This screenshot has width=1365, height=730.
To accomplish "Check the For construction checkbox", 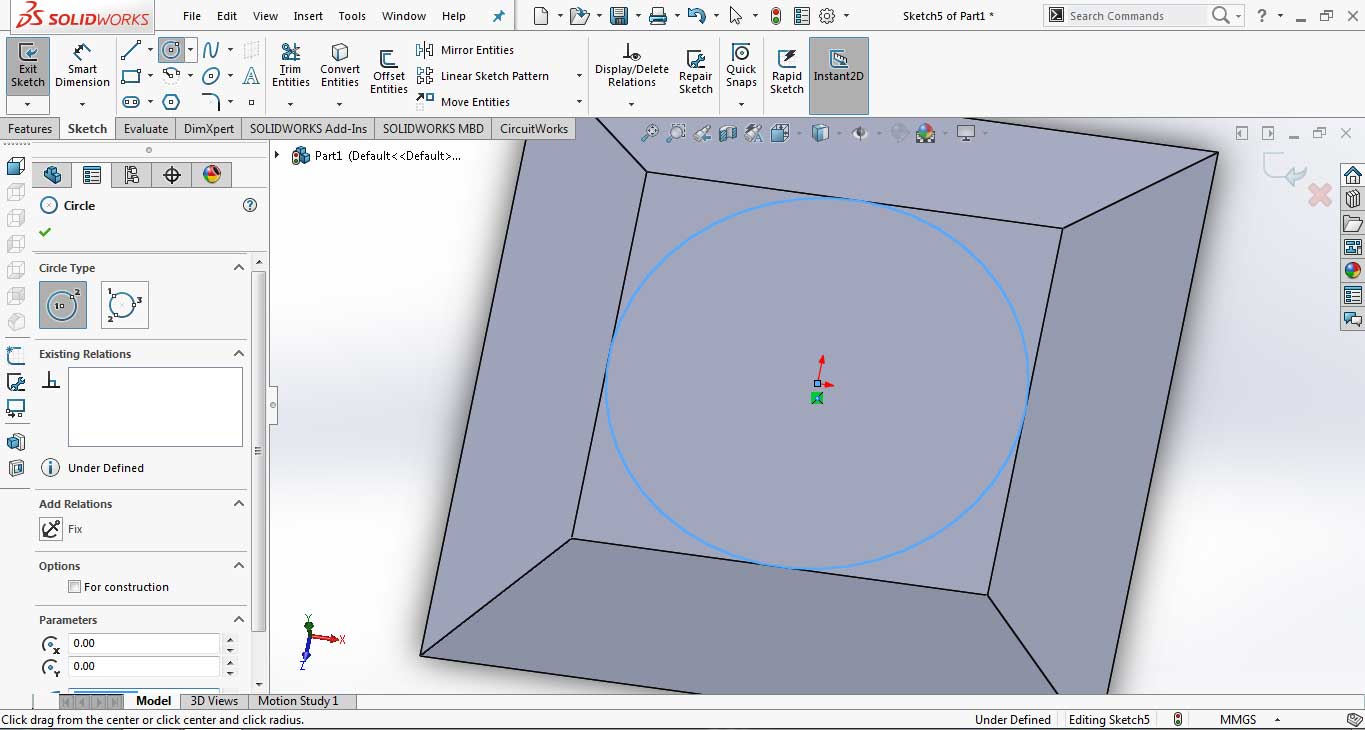I will 74,587.
